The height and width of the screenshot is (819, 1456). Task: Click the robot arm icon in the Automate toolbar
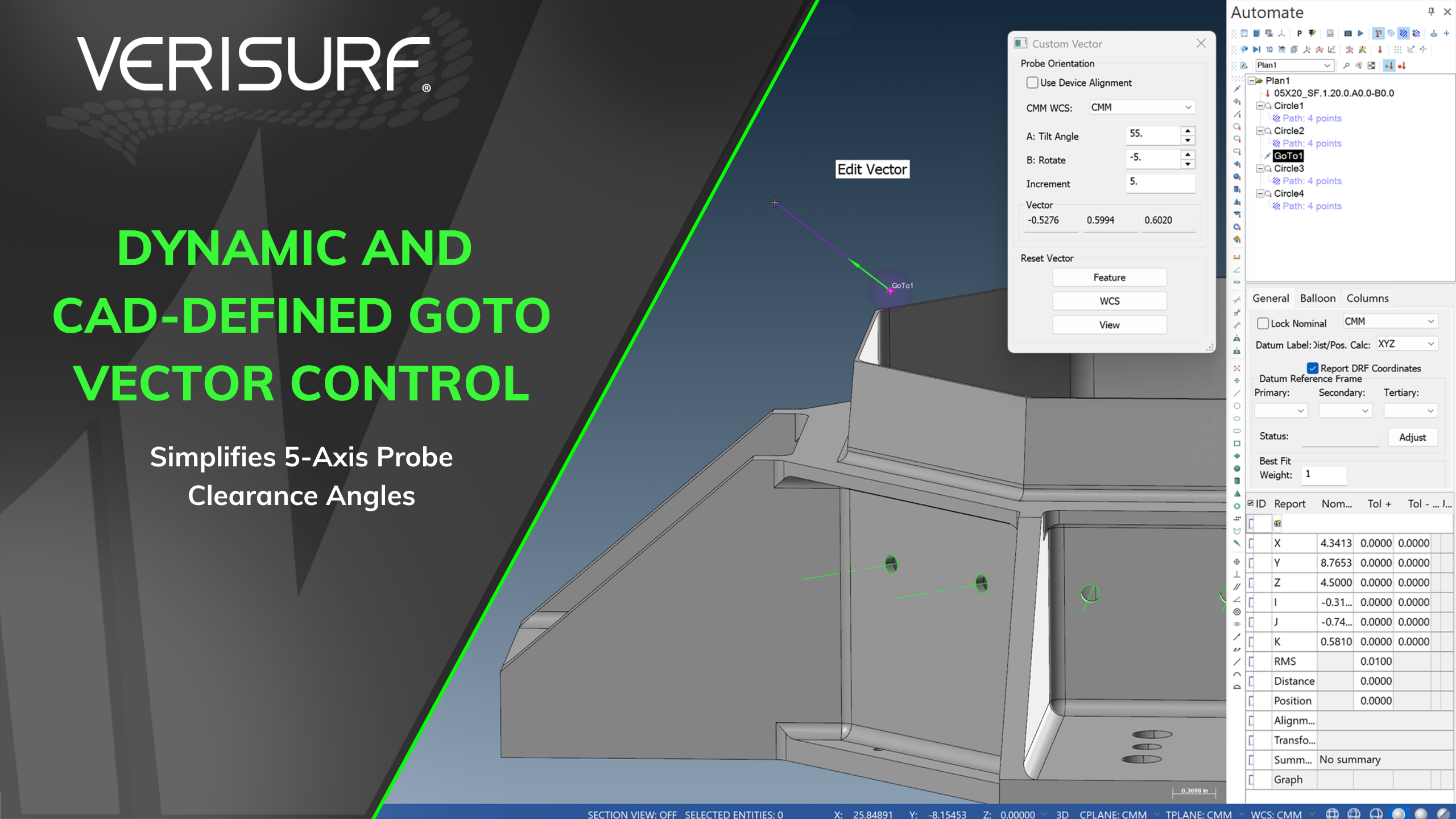[x=1379, y=34]
